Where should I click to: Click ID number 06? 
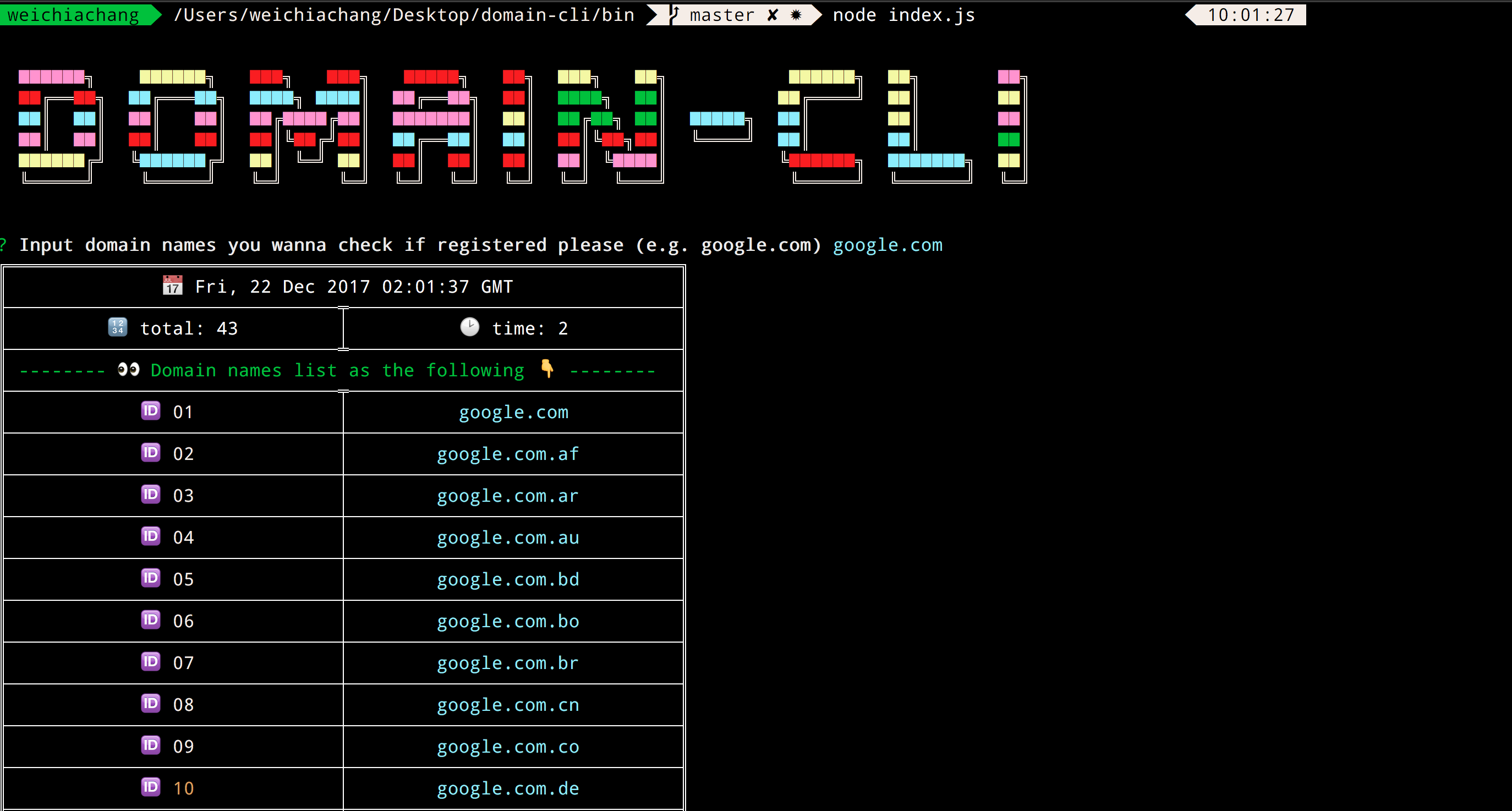click(x=183, y=621)
